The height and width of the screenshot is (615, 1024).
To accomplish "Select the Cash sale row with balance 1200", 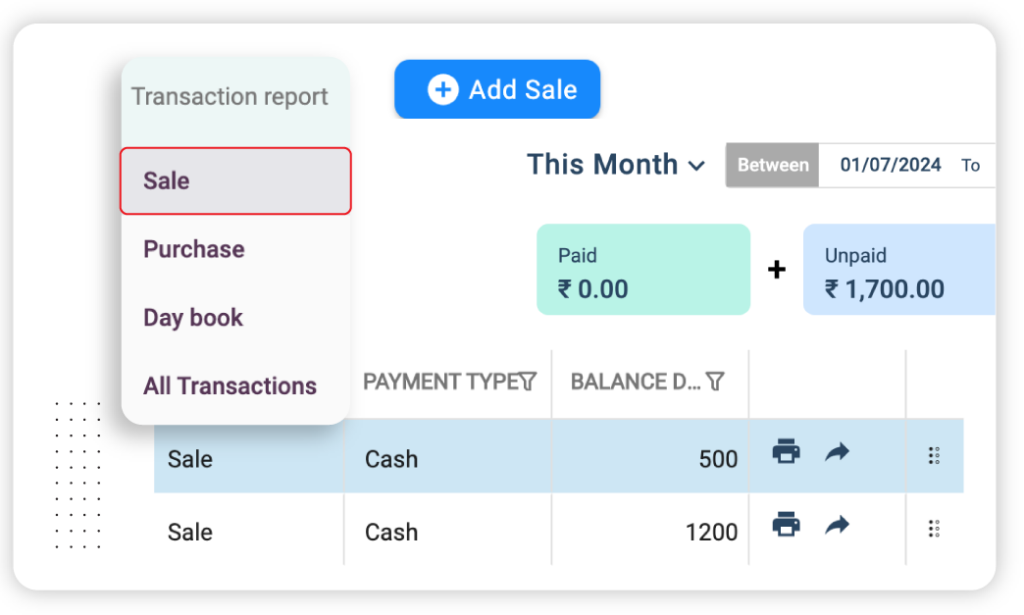I will [450, 531].
